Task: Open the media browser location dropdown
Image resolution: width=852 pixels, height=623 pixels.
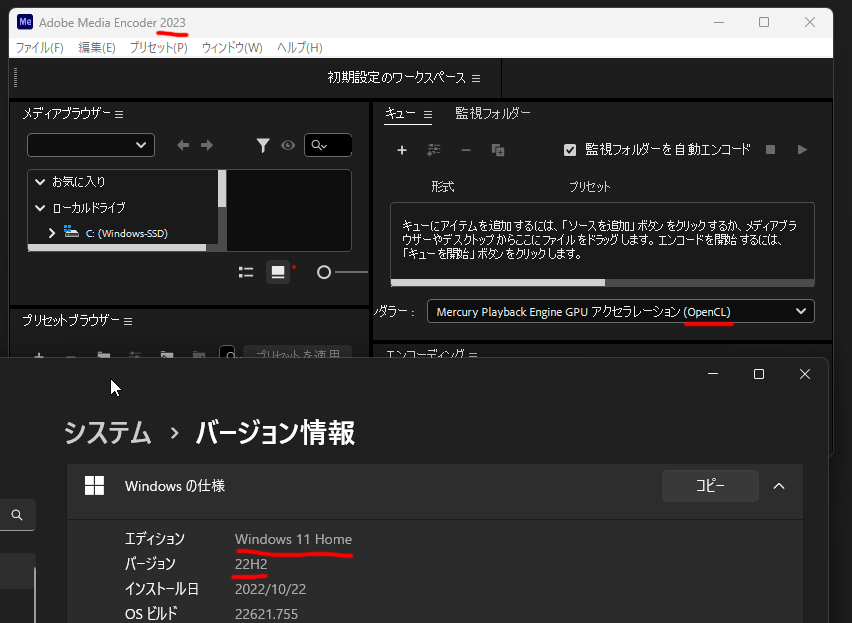Action: pyautogui.click(x=91, y=145)
